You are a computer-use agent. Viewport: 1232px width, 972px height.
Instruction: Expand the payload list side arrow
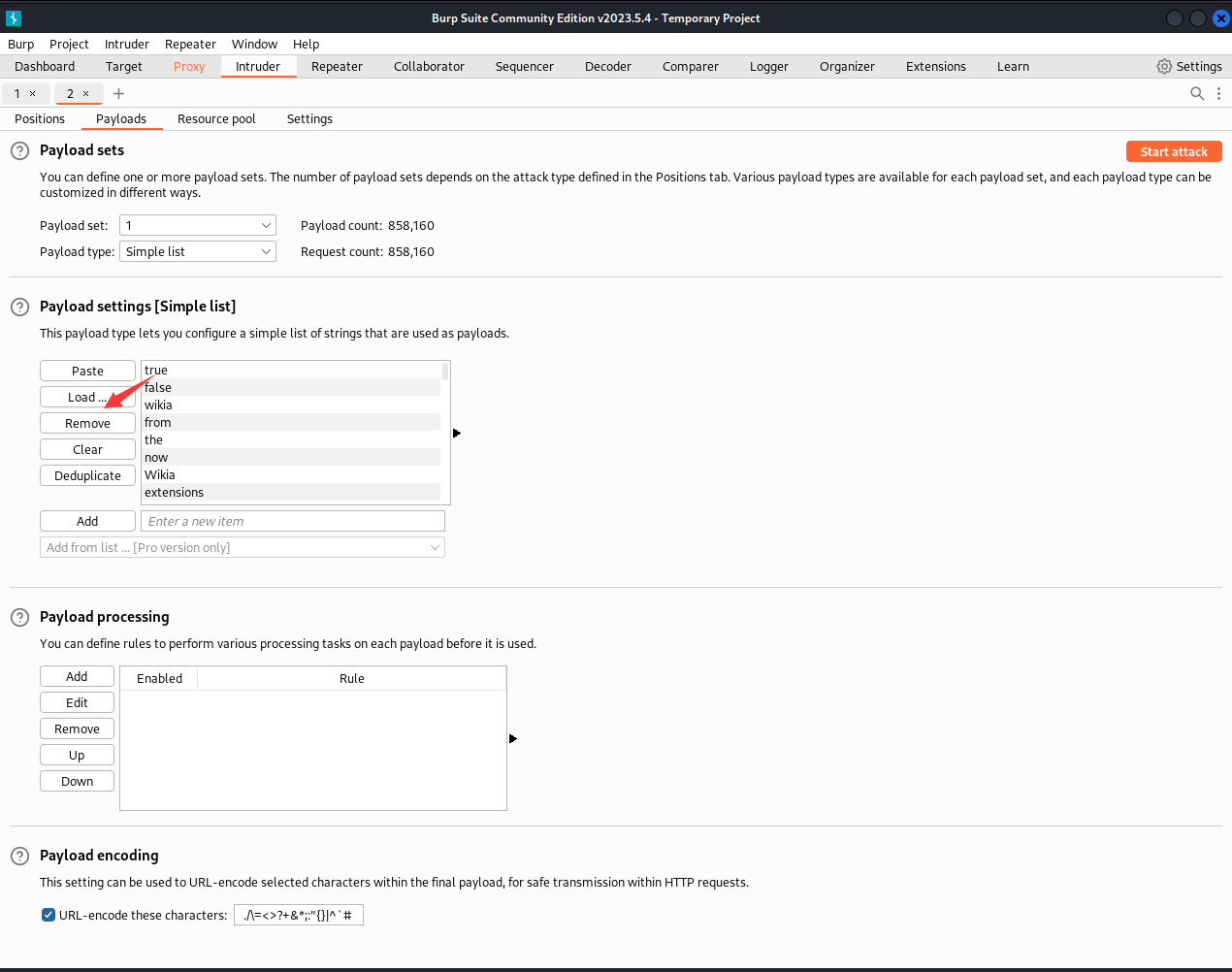[456, 434]
